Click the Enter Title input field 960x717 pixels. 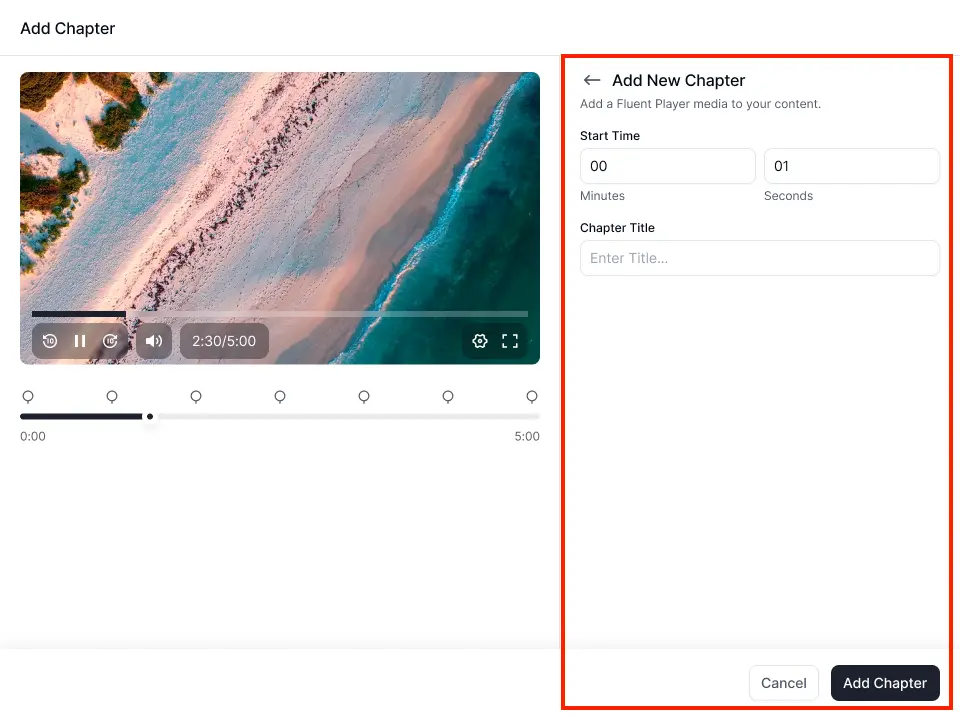click(759, 258)
